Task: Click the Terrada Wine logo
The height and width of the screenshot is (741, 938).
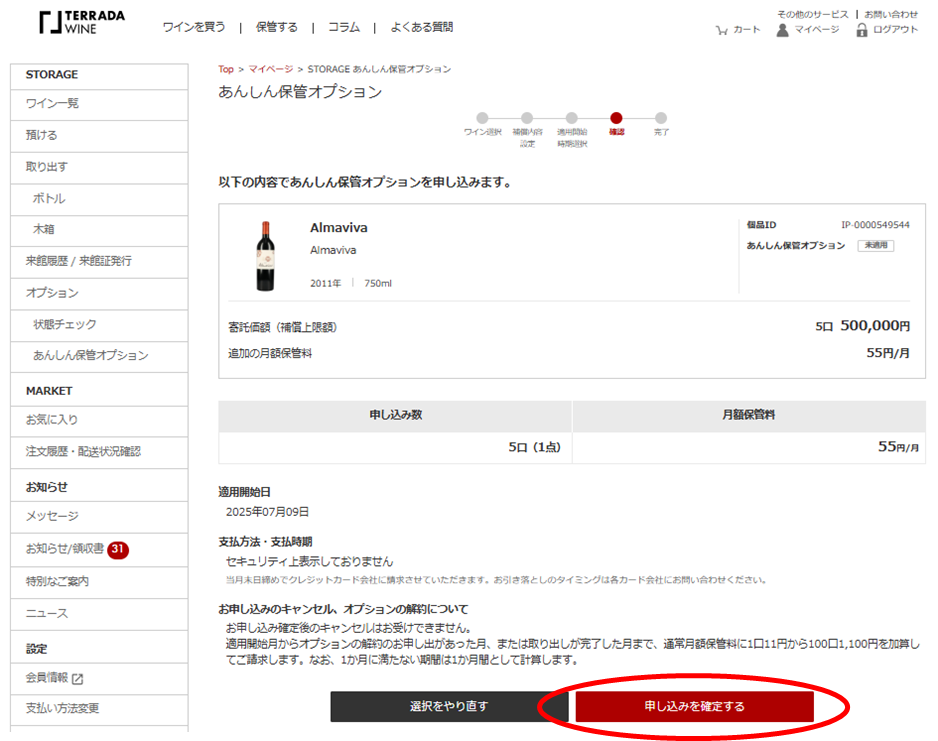Action: [82, 22]
